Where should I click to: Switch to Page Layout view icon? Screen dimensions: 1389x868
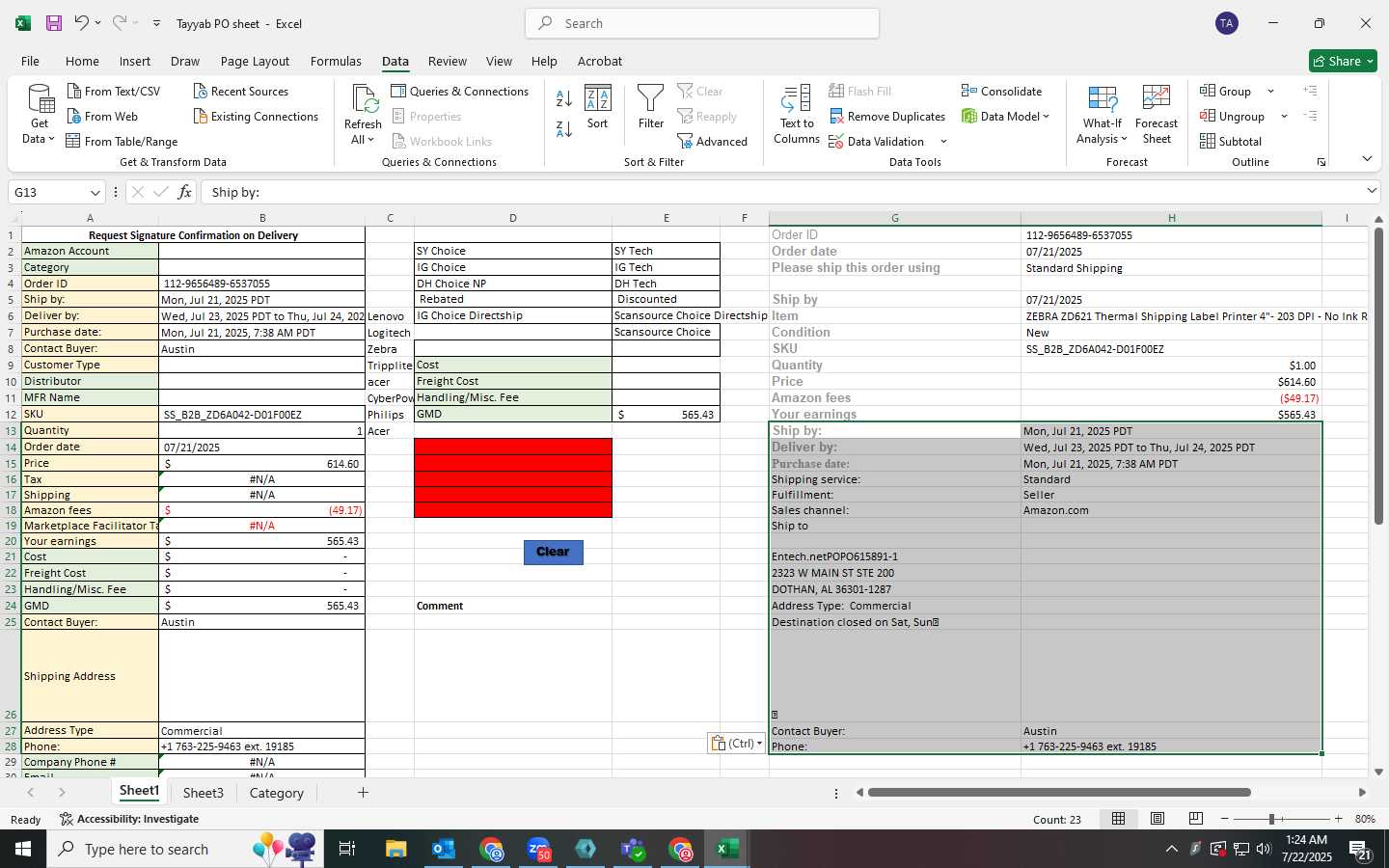[1157, 819]
